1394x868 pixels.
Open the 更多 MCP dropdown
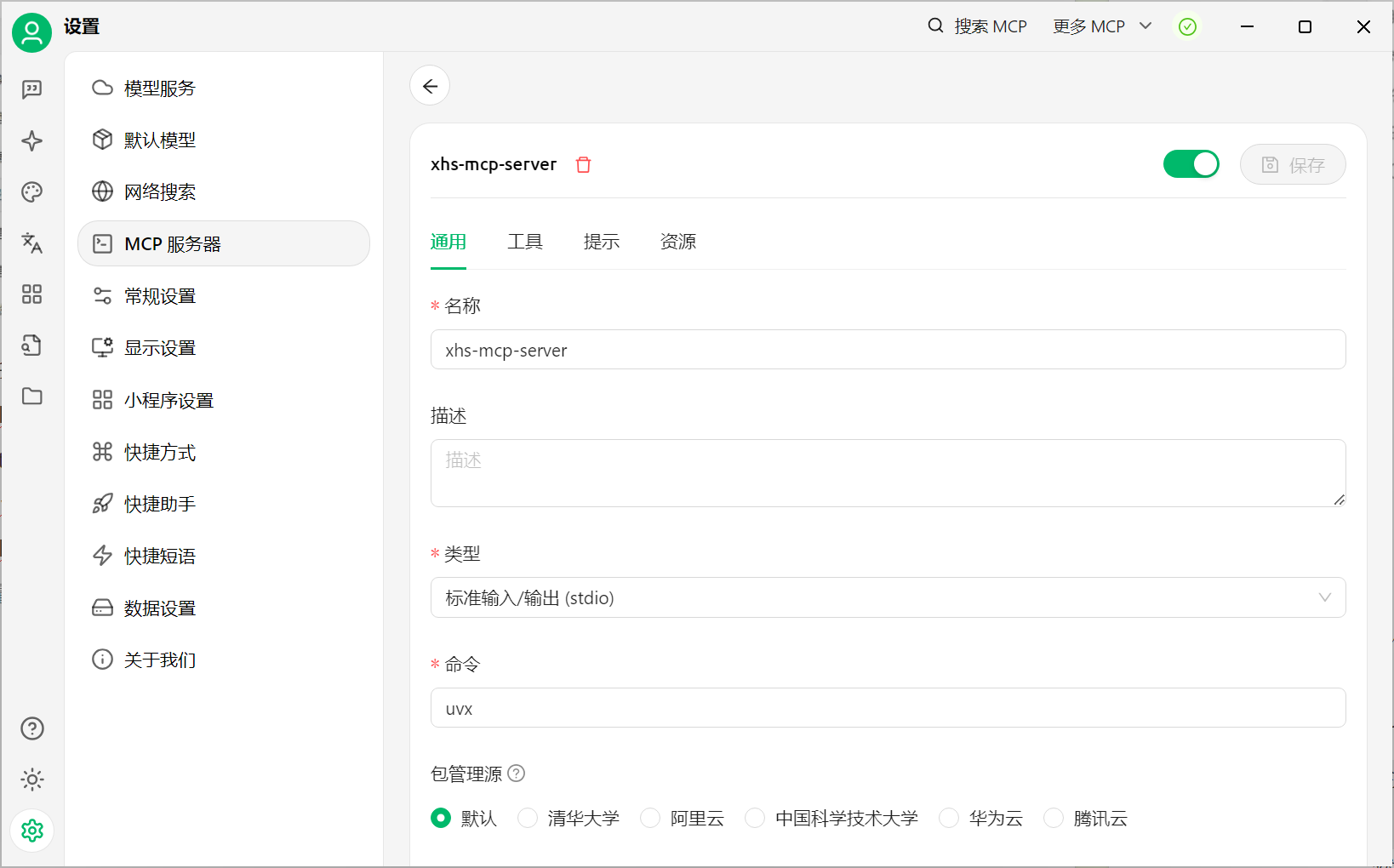[1102, 26]
